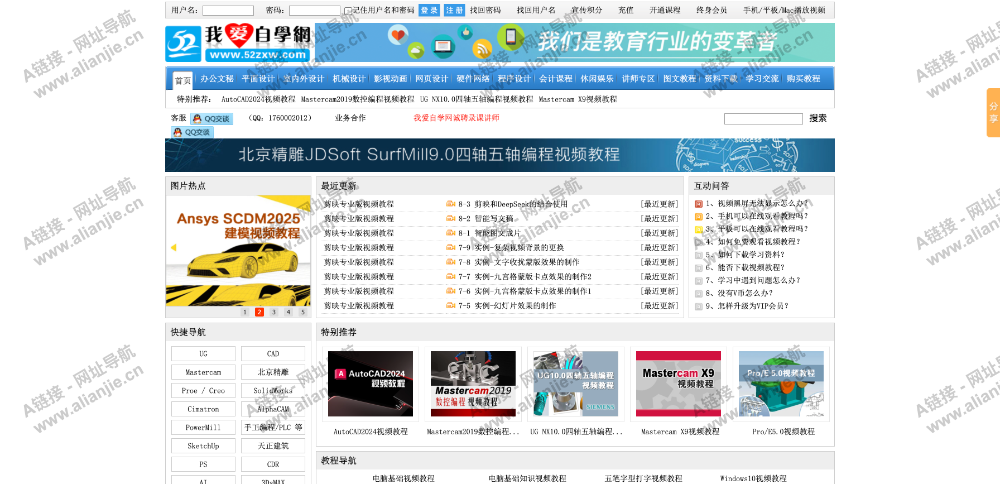The image size is (1000, 484).
Task: Open the 影视动画 navigation item
Action: coord(390,79)
